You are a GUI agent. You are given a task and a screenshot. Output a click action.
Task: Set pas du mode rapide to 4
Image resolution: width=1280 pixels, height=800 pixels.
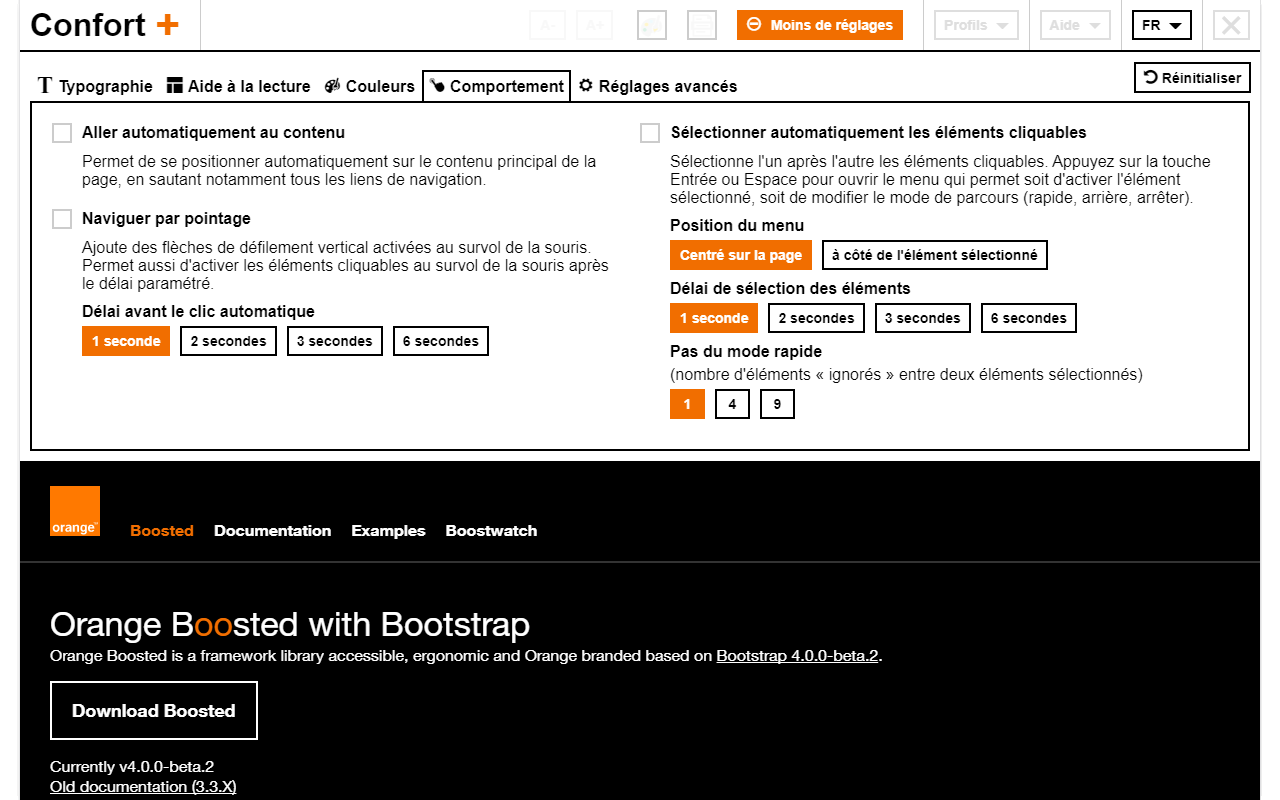click(x=732, y=404)
